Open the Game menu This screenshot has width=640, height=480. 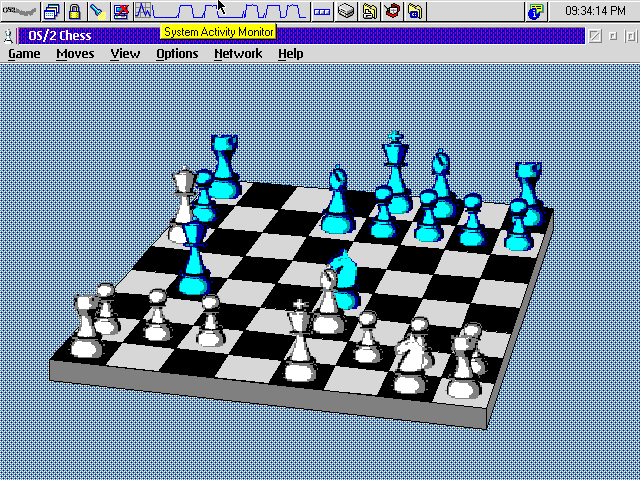(24, 54)
